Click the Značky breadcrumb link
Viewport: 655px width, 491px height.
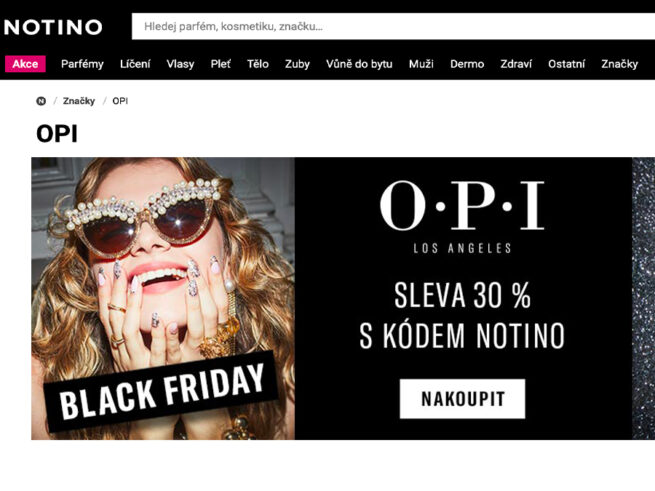coord(79,101)
